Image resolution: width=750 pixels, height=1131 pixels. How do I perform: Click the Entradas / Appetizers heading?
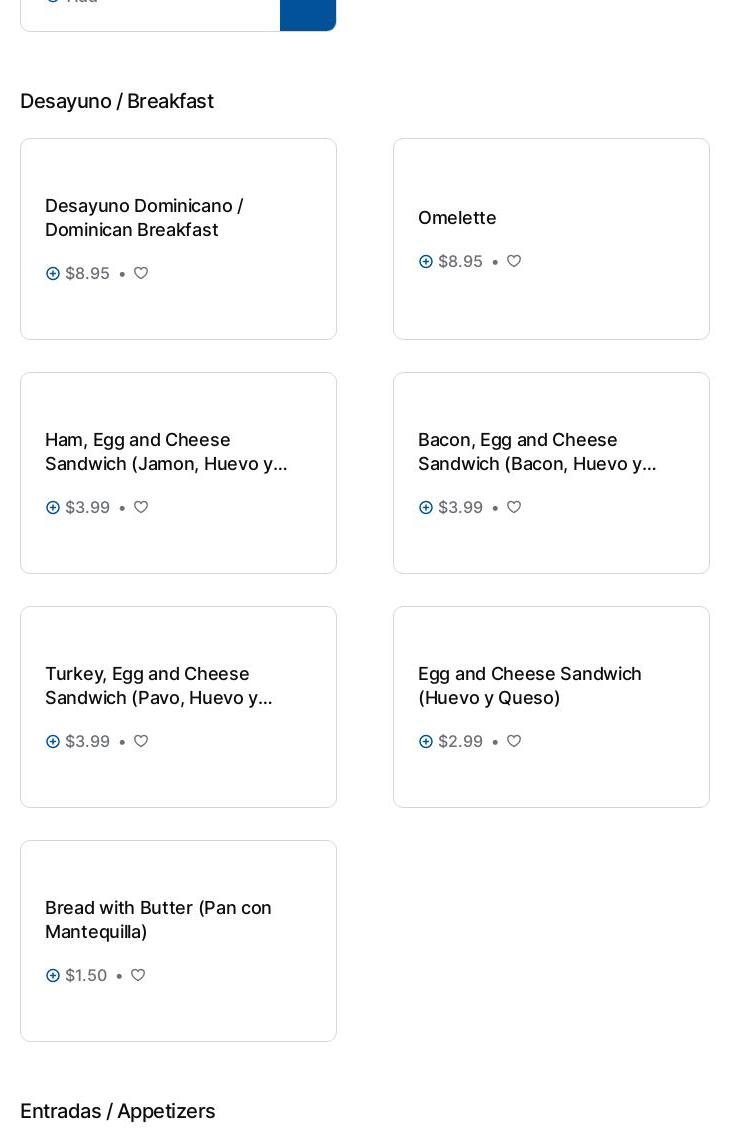click(118, 1111)
